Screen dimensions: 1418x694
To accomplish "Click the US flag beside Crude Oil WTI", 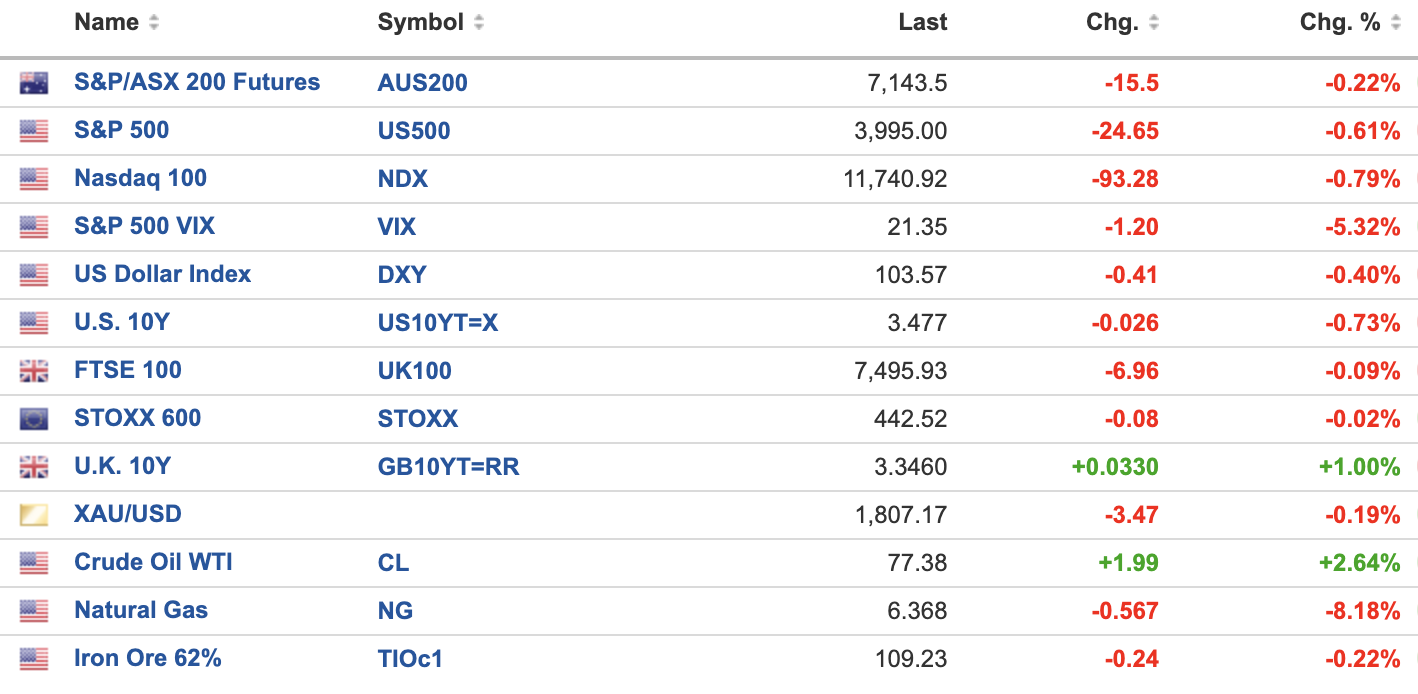I will pos(34,563).
